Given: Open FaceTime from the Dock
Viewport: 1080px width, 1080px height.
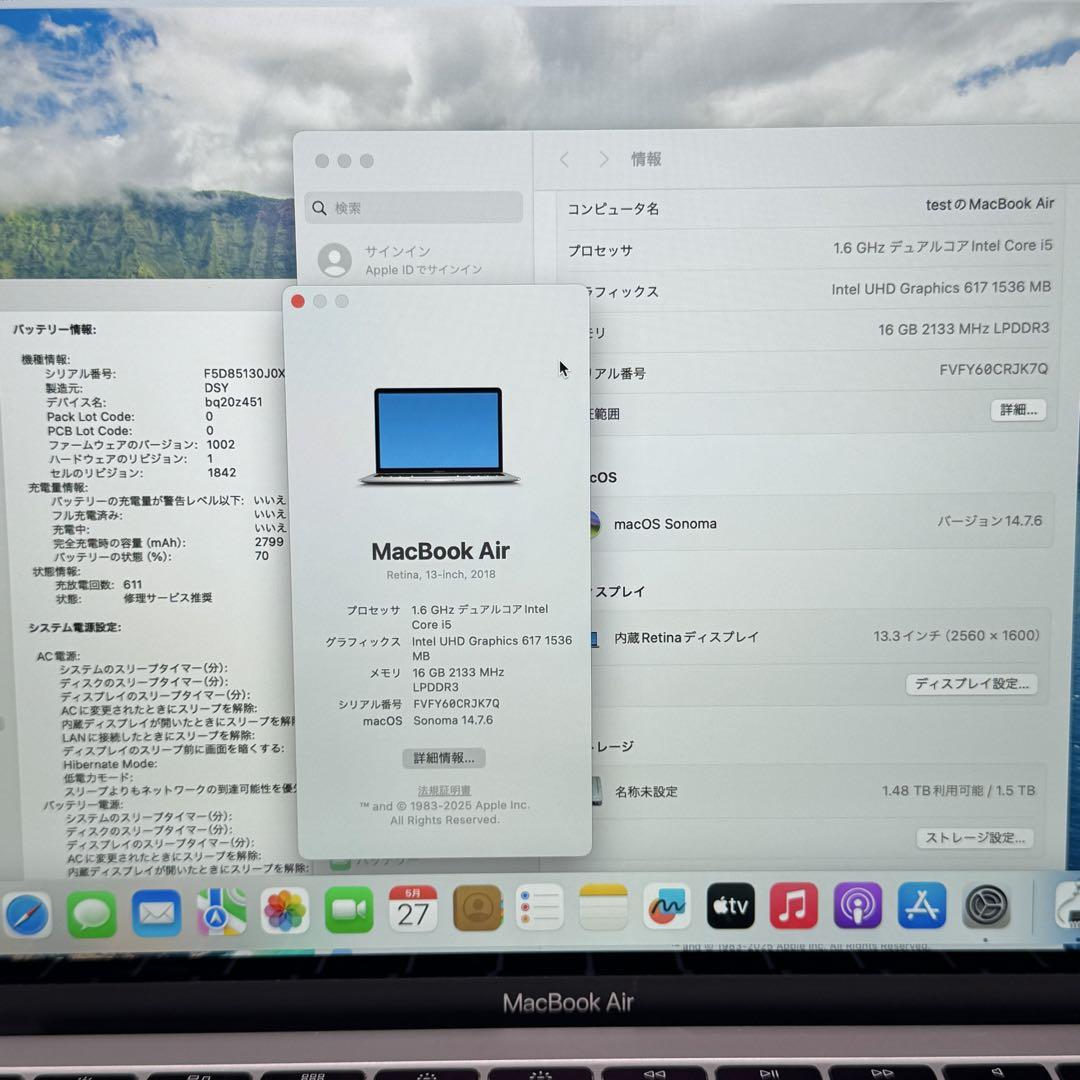Looking at the screenshot, I should pos(349,910).
